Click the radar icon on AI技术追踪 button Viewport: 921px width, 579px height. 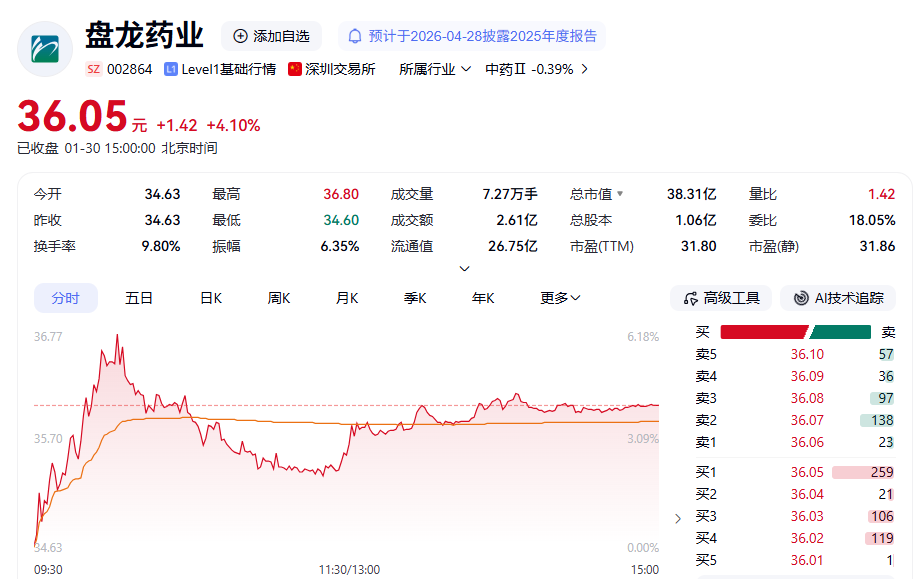[801, 297]
